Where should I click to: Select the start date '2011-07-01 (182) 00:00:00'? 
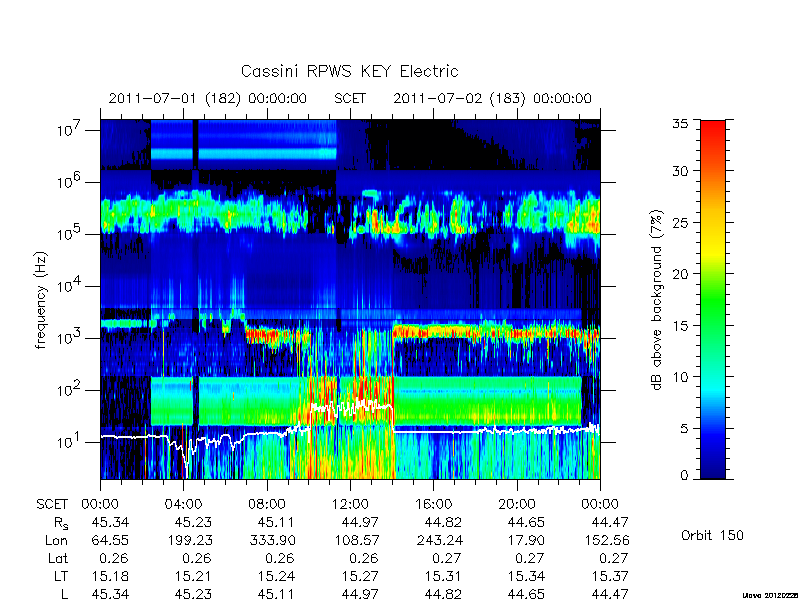pos(207,98)
